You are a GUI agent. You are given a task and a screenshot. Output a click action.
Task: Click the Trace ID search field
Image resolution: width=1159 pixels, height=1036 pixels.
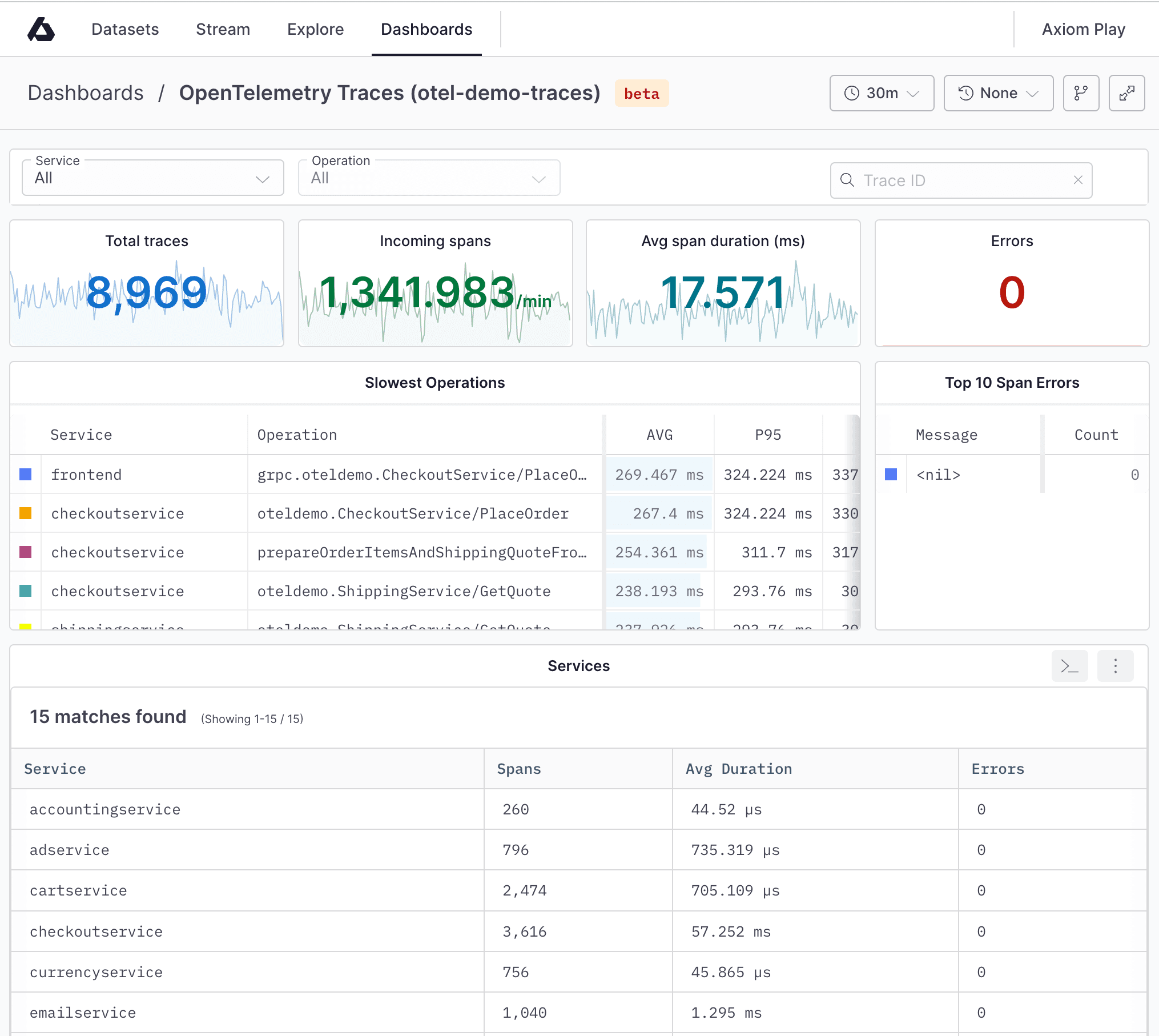(961, 180)
